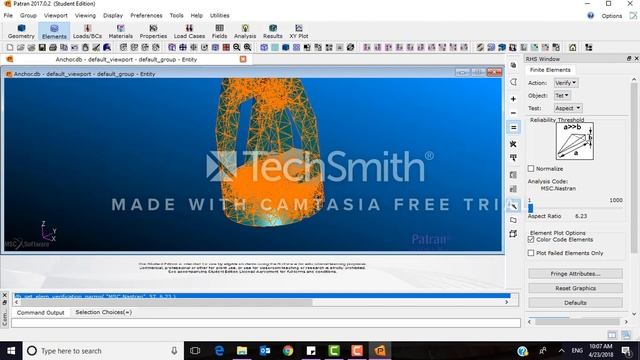Close the Anchor.db viewport document tab

(x=243, y=59)
